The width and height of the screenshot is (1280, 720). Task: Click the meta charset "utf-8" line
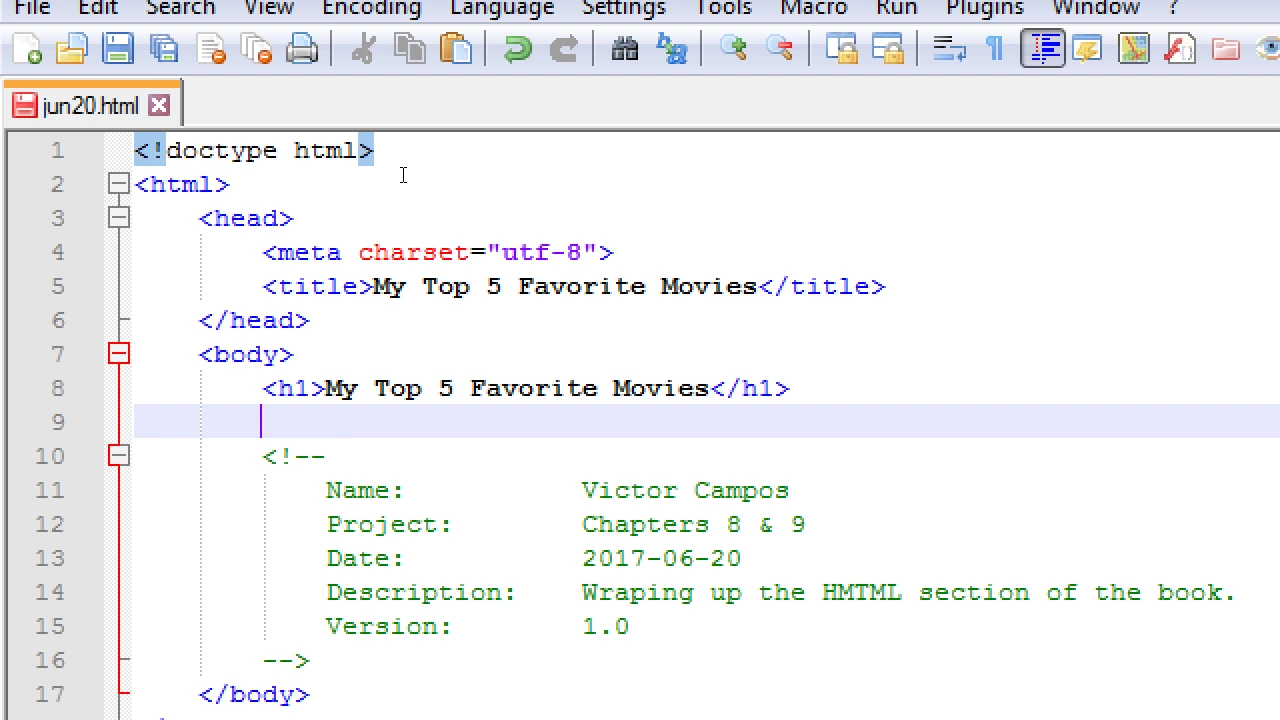click(x=438, y=252)
